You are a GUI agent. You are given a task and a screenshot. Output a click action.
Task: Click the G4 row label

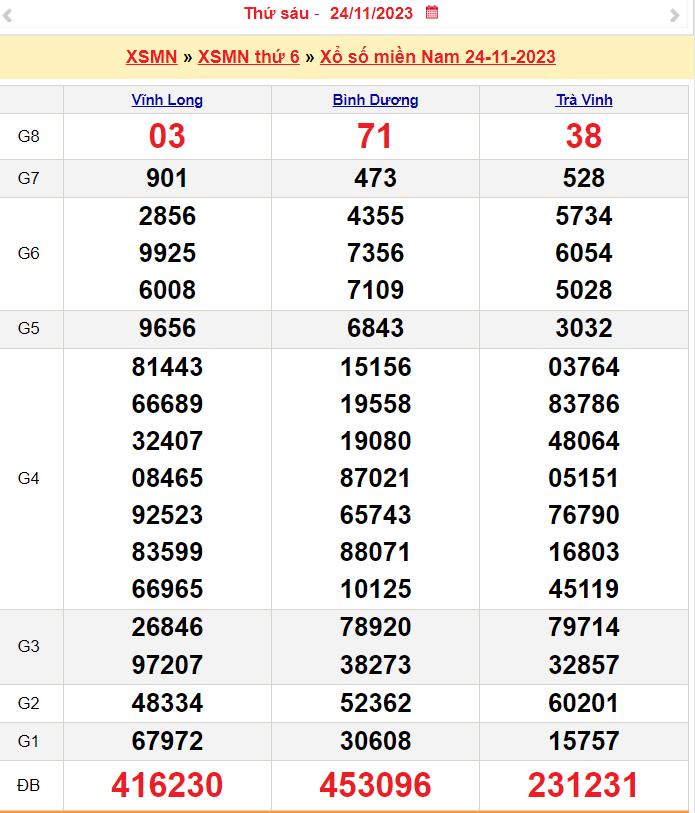(x=29, y=478)
